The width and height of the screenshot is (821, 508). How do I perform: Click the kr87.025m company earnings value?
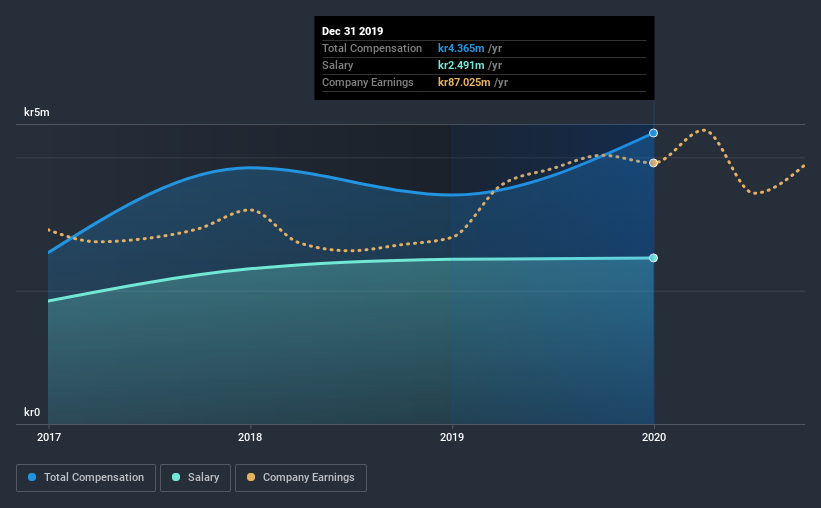click(x=464, y=82)
